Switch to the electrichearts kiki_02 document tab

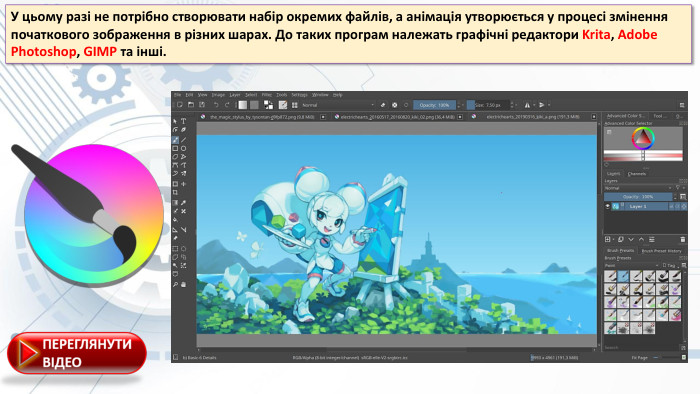pyautogui.click(x=399, y=117)
